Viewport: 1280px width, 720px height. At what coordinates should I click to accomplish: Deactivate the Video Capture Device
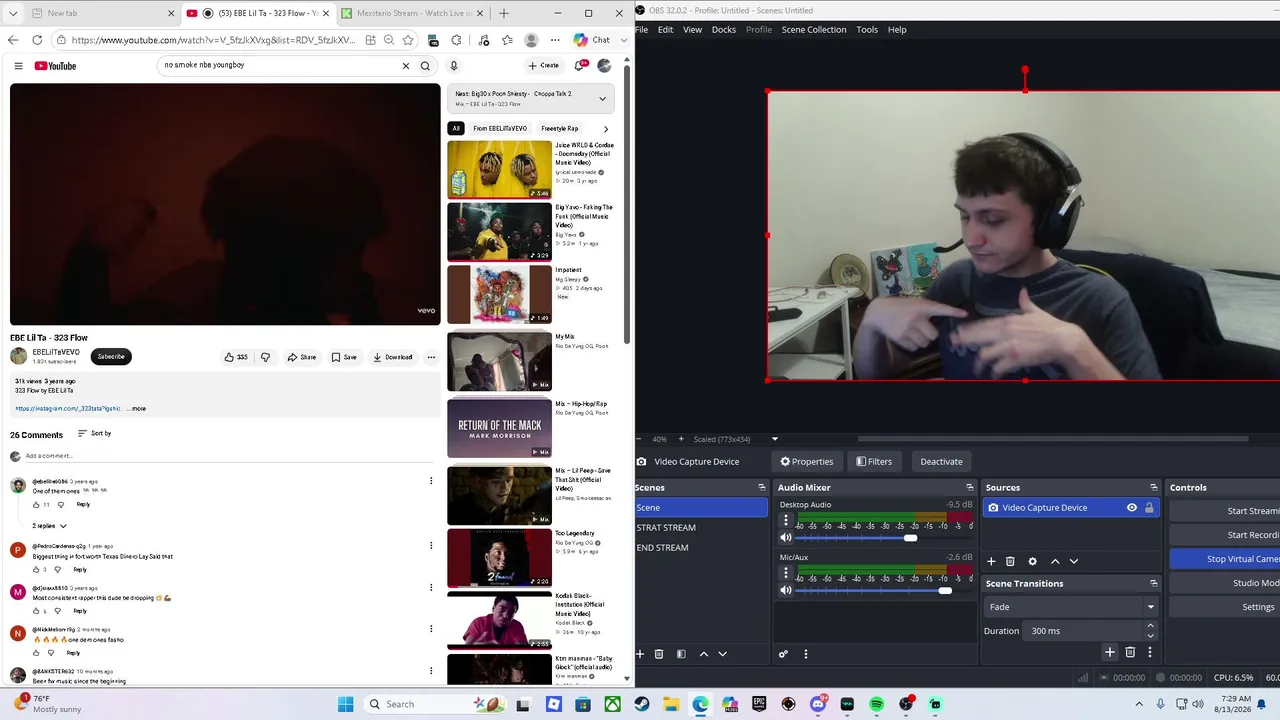[x=941, y=461]
